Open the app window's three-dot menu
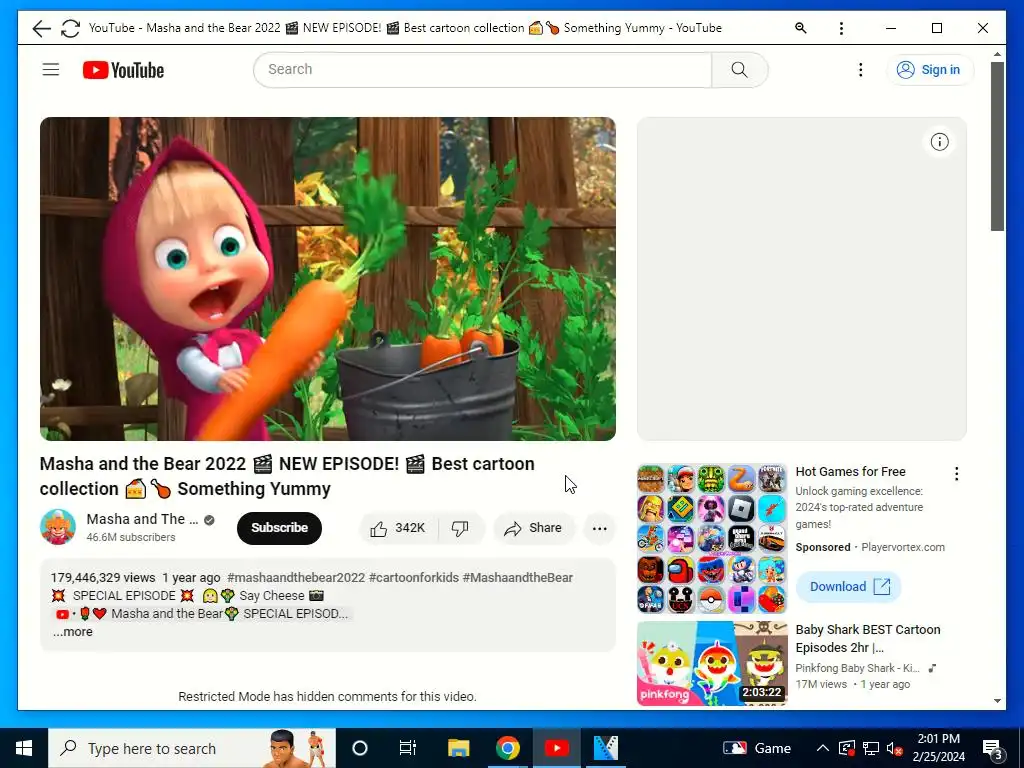This screenshot has width=1024, height=768. 841,28
